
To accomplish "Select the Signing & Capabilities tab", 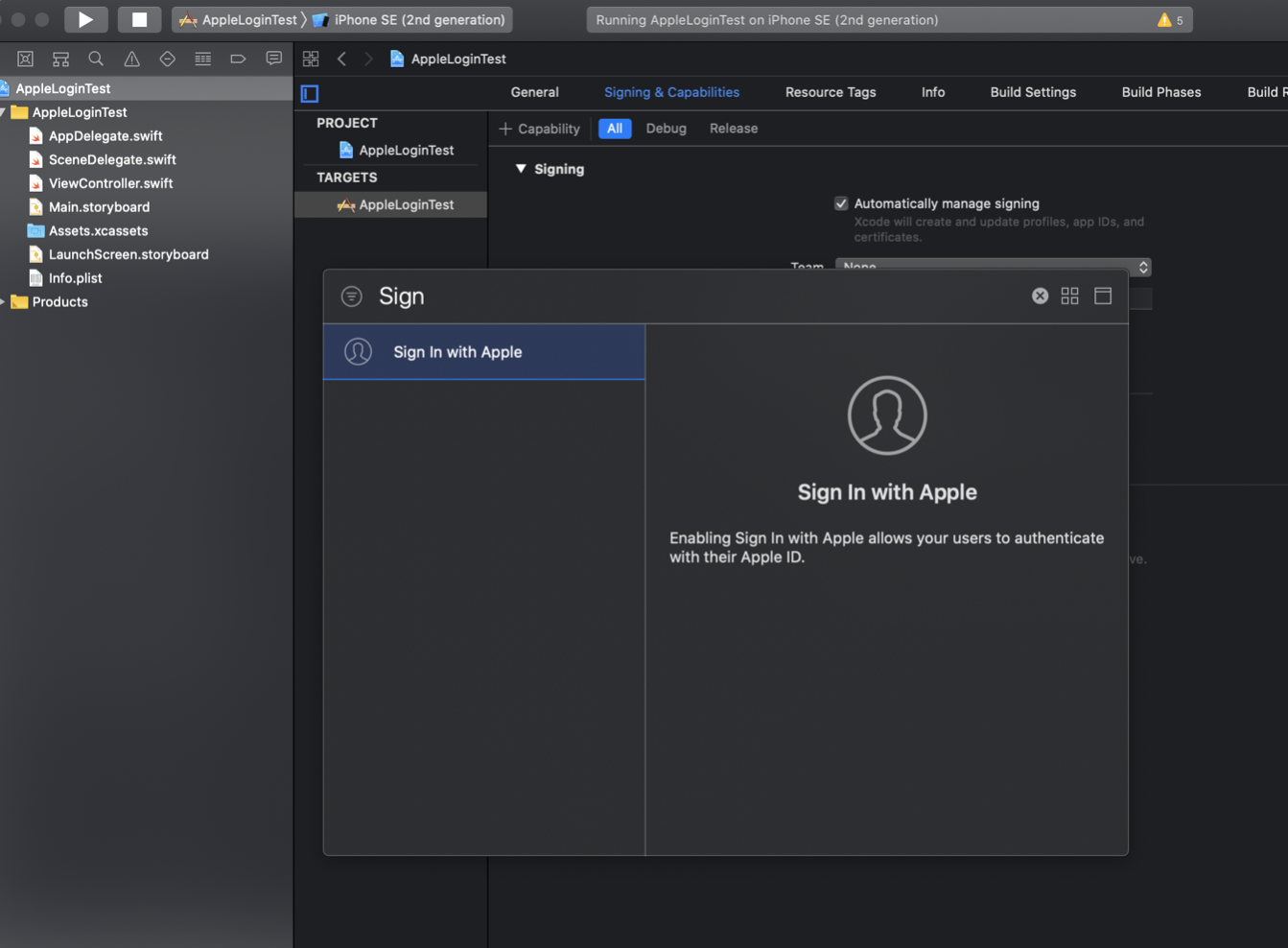I will pyautogui.click(x=671, y=92).
